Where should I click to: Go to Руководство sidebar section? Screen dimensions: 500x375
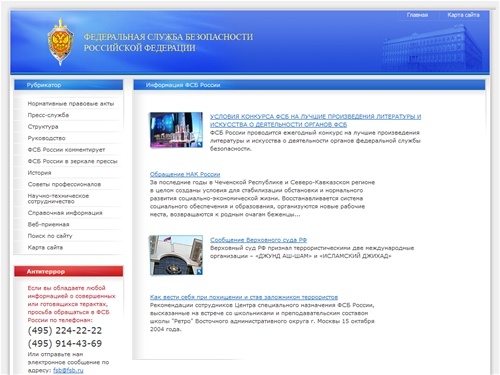pyautogui.click(x=46, y=138)
